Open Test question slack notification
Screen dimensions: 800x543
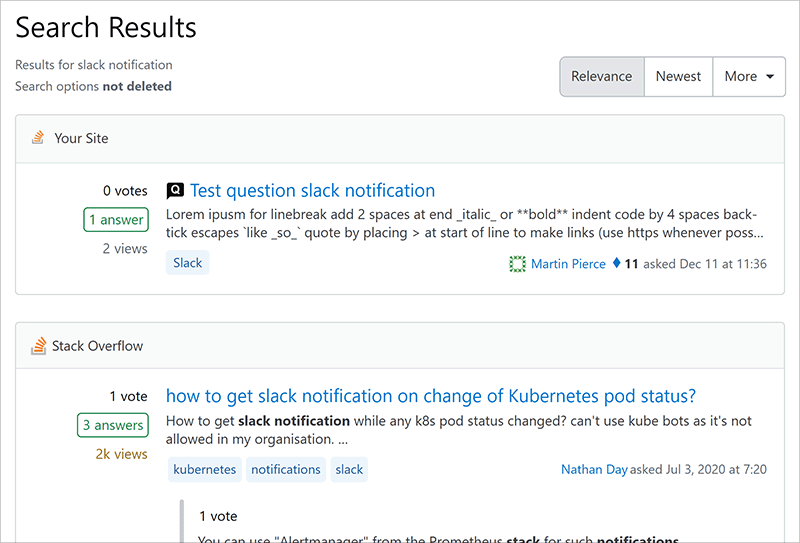(312, 190)
